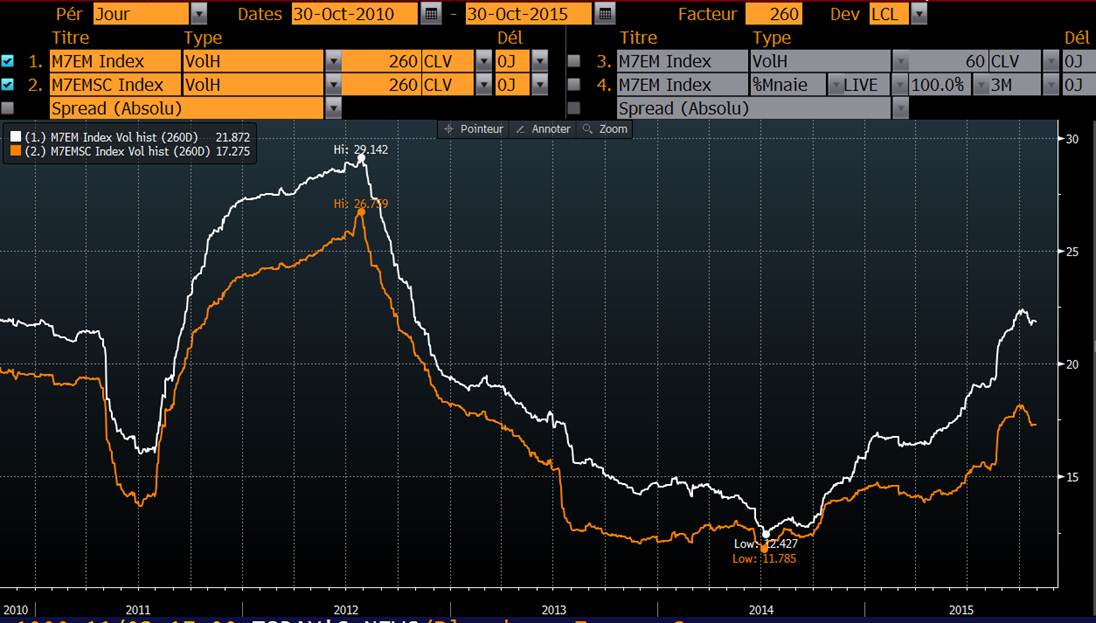Click the Hi: 29.142 peak marker
Image resolution: width=1096 pixels, height=623 pixels.
click(x=361, y=159)
